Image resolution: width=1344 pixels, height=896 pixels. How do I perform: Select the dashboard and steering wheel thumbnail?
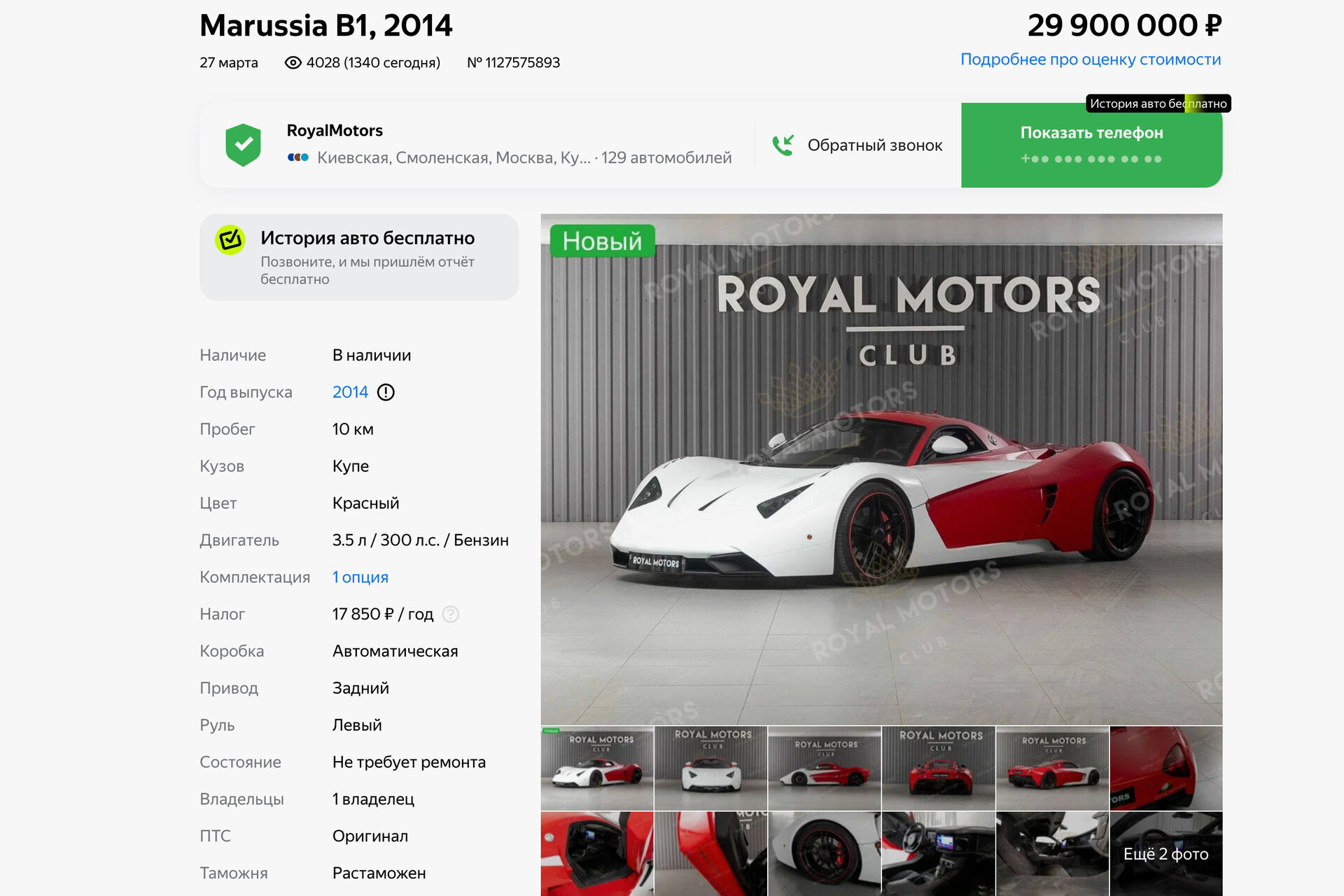[939, 854]
